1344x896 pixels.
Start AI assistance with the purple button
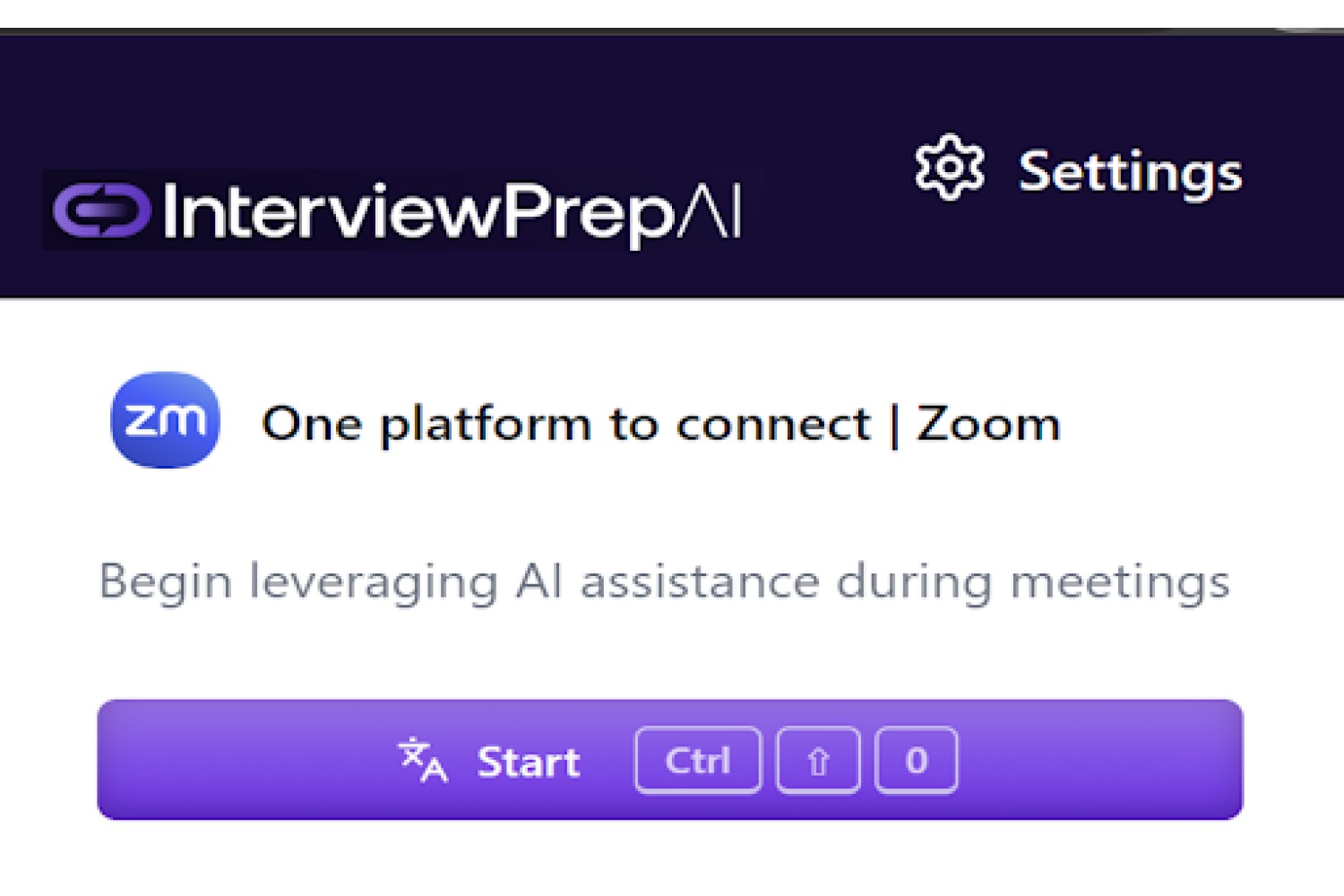[x=670, y=760]
